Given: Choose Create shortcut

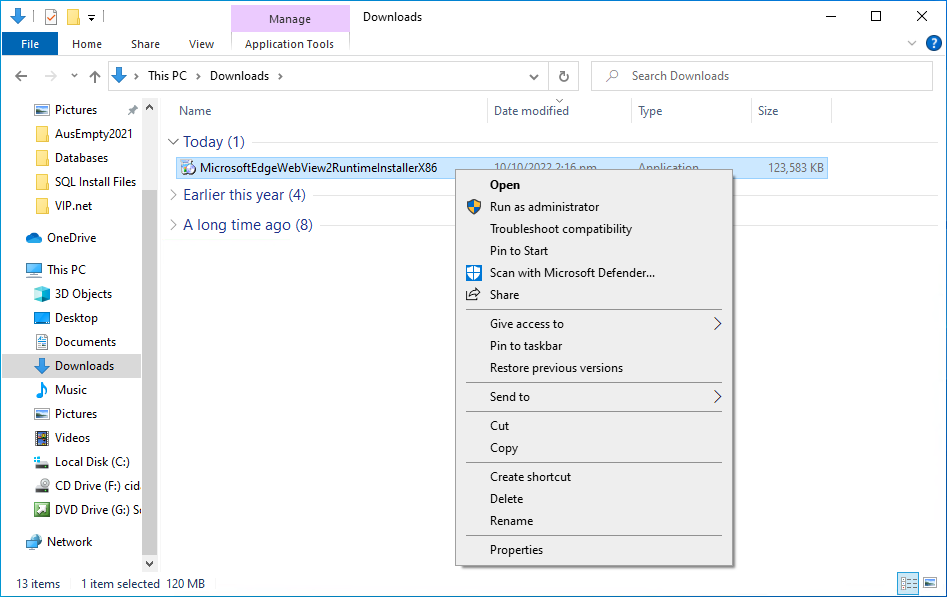Looking at the screenshot, I should pos(594,477).
